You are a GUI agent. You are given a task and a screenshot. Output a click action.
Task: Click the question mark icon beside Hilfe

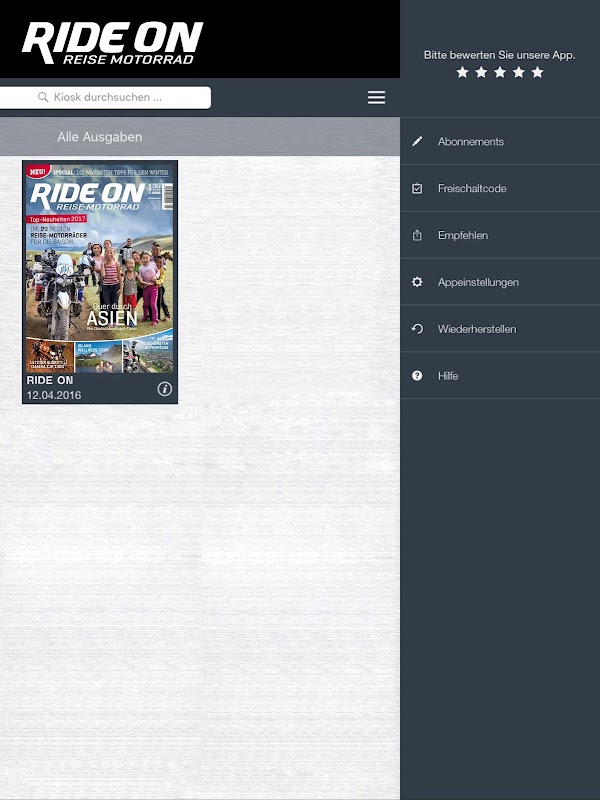417,376
